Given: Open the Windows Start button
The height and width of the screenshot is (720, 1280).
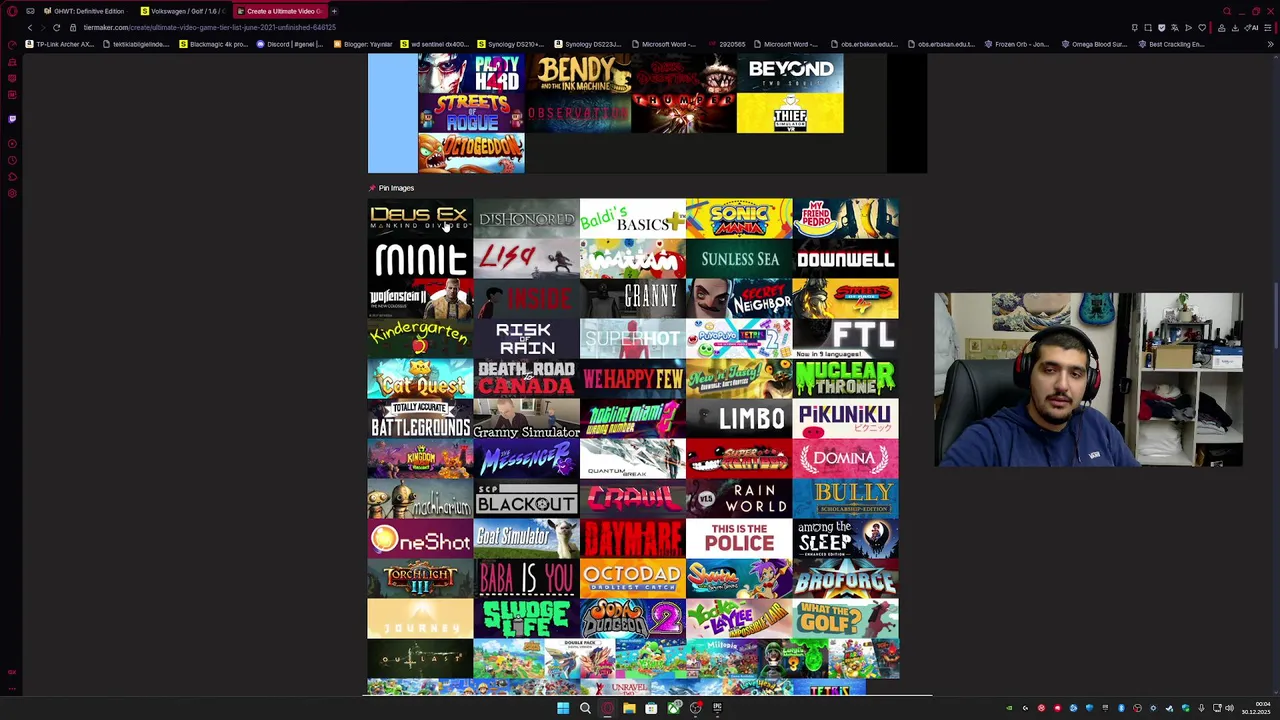Looking at the screenshot, I should [563, 708].
